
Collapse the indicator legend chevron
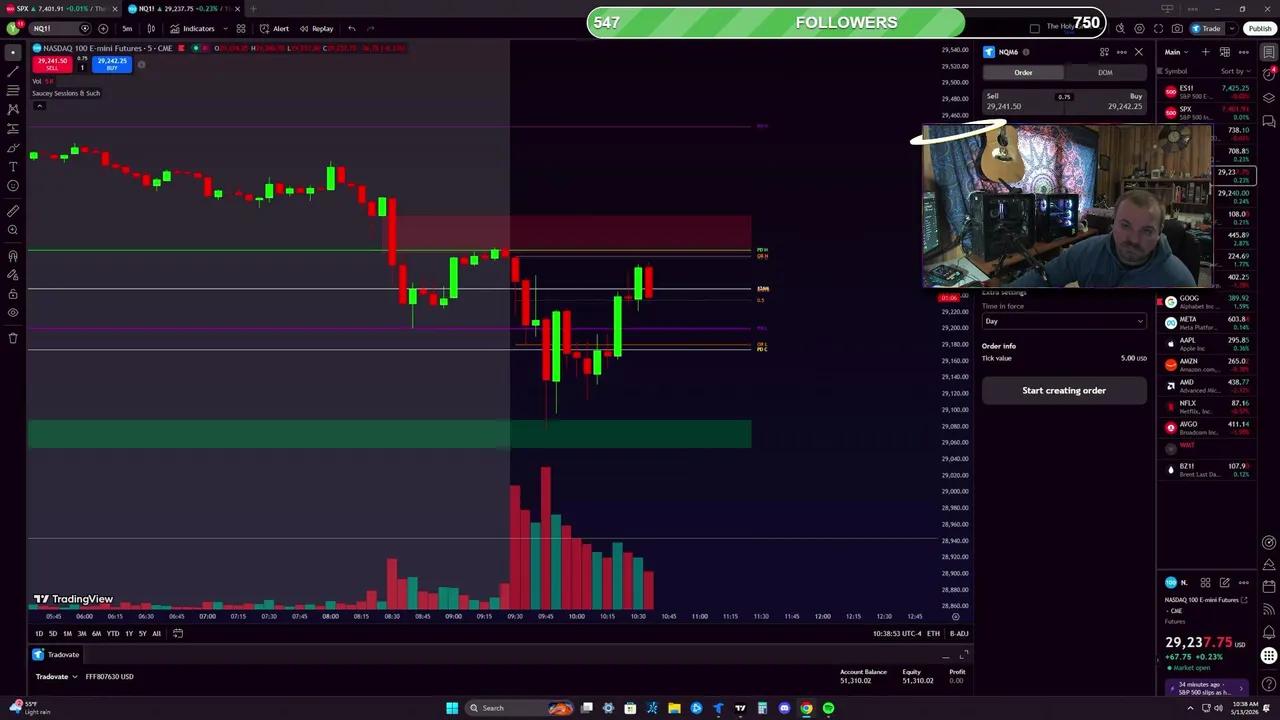pos(39,105)
